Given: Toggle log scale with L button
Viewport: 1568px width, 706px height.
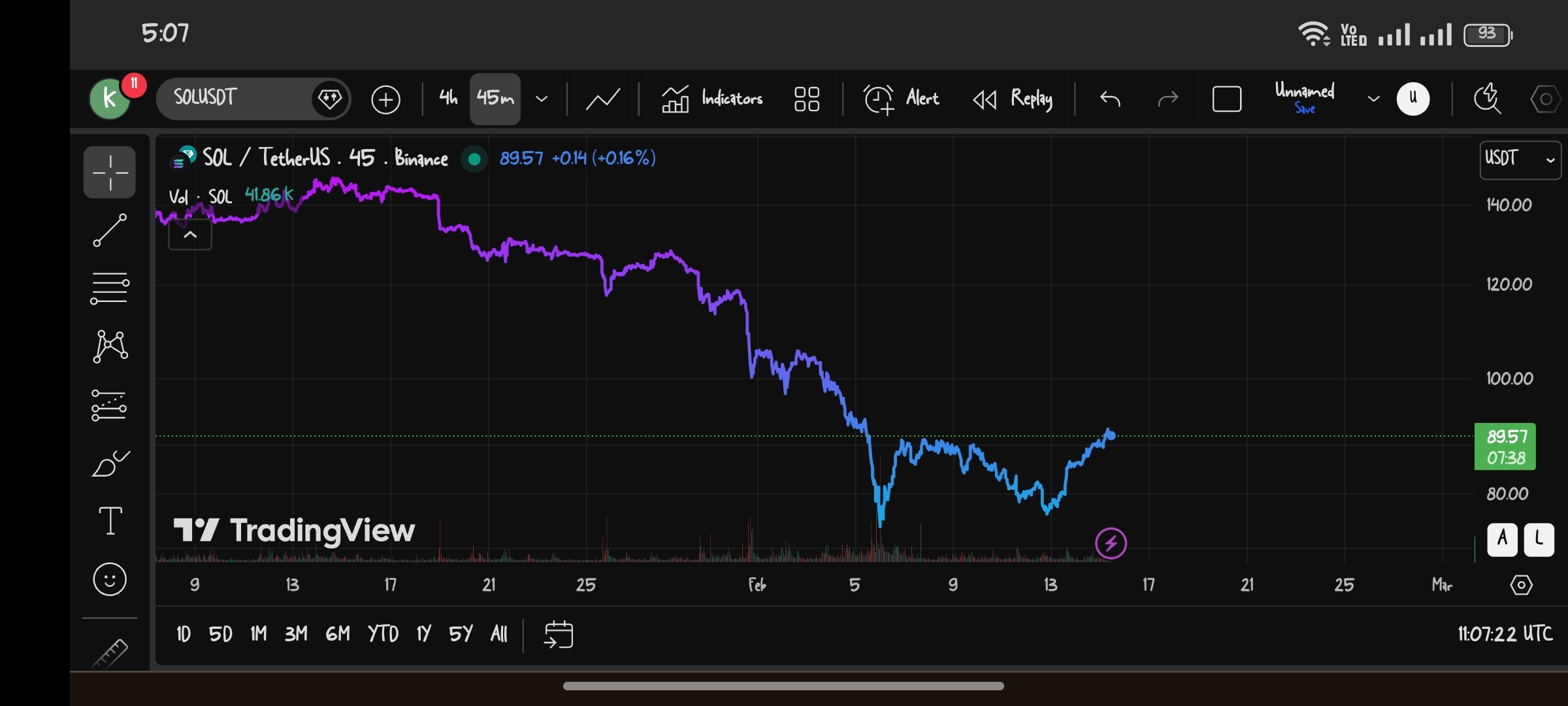Looking at the screenshot, I should pos(1539,539).
